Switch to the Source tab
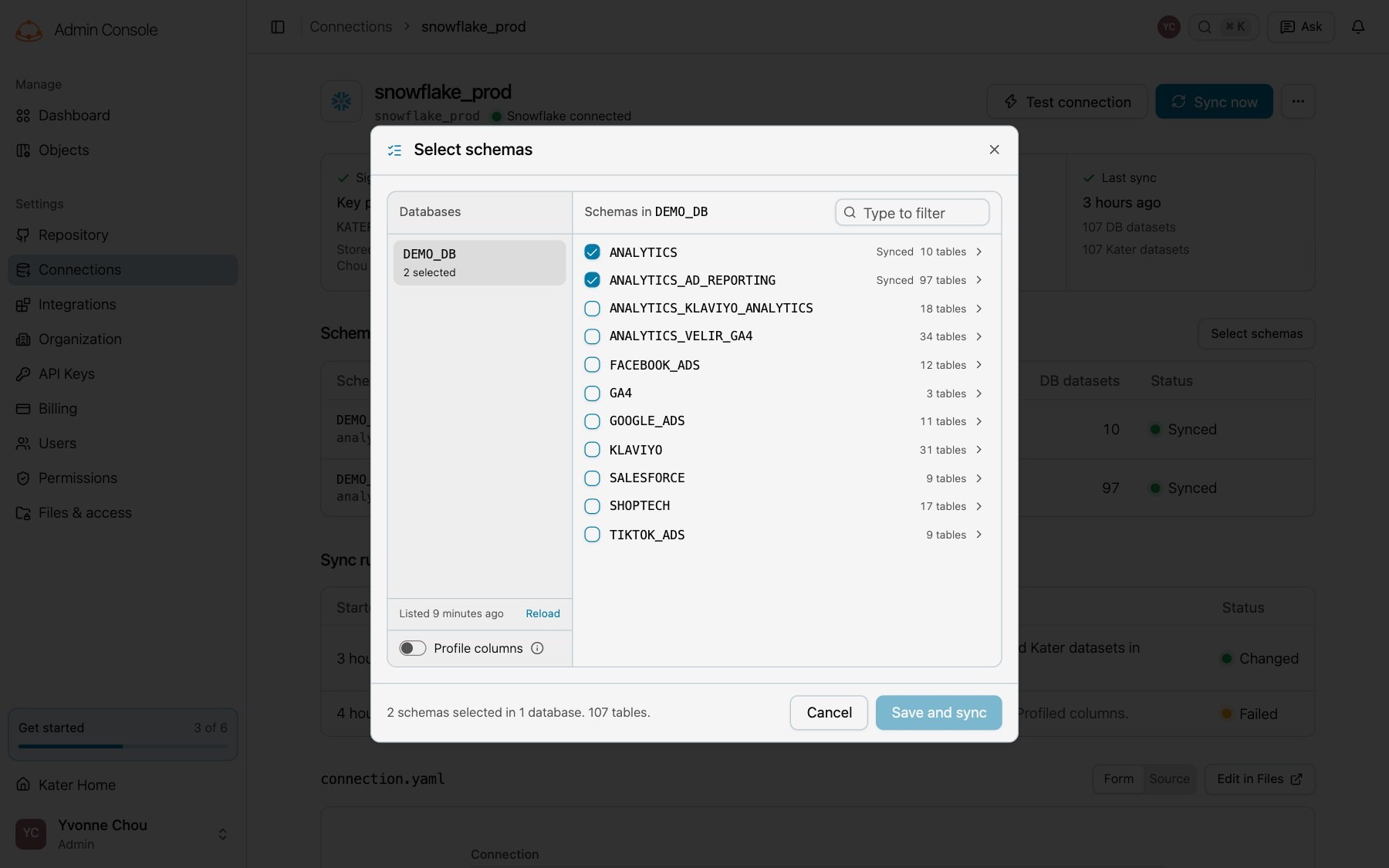This screenshot has width=1389, height=868. click(x=1169, y=779)
